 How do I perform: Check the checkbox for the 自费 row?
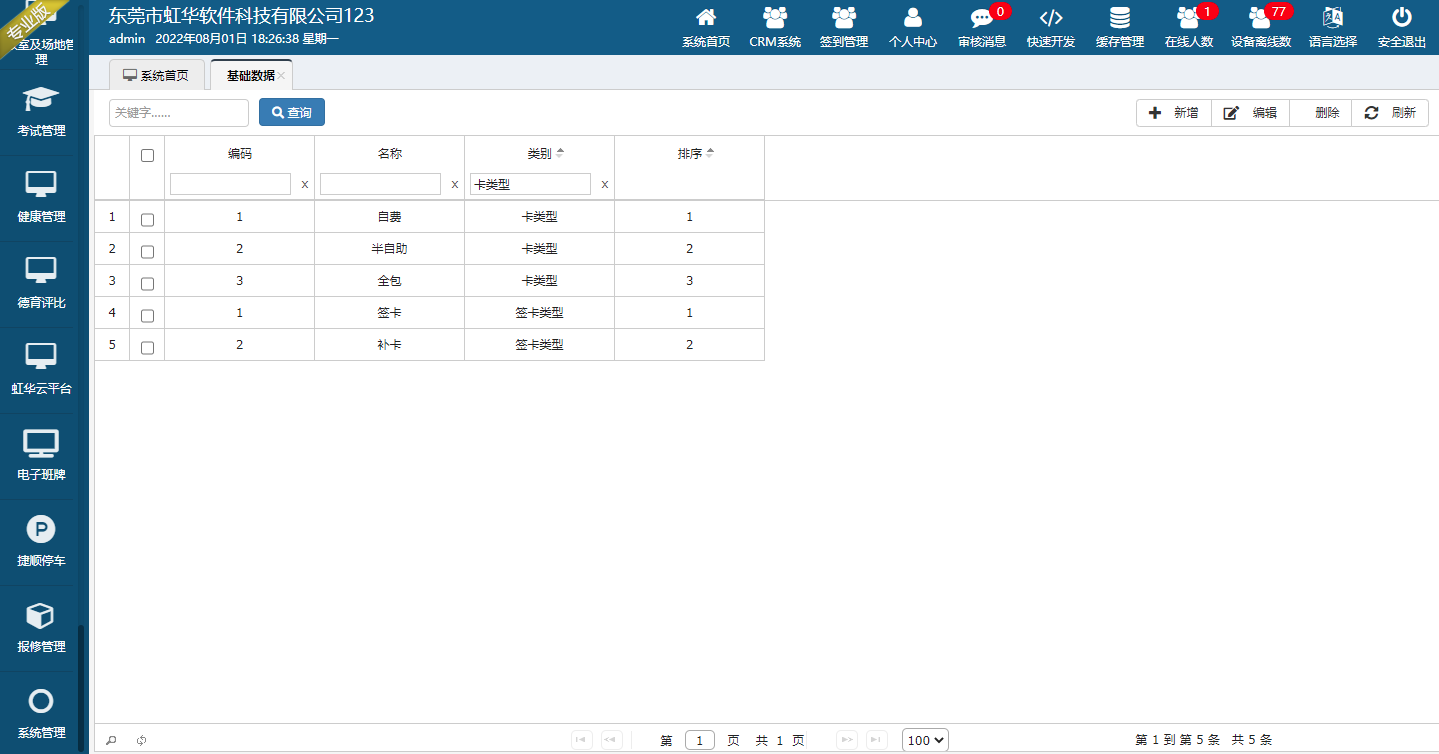(x=147, y=219)
